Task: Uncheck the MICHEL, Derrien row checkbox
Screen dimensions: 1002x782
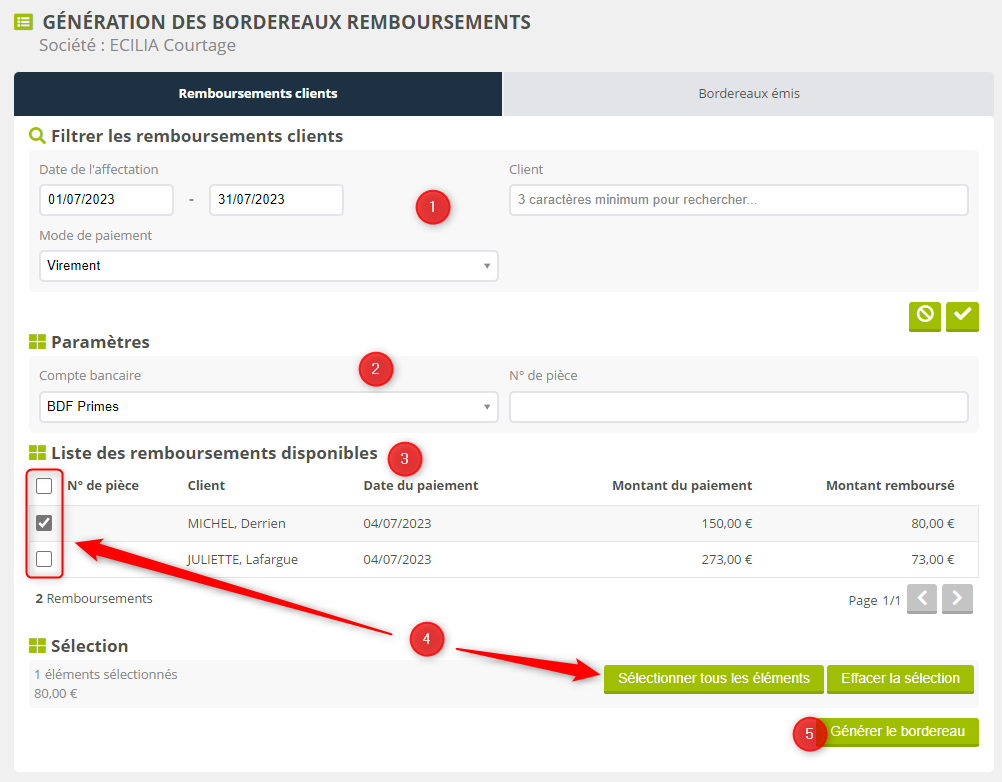Action: point(44,523)
